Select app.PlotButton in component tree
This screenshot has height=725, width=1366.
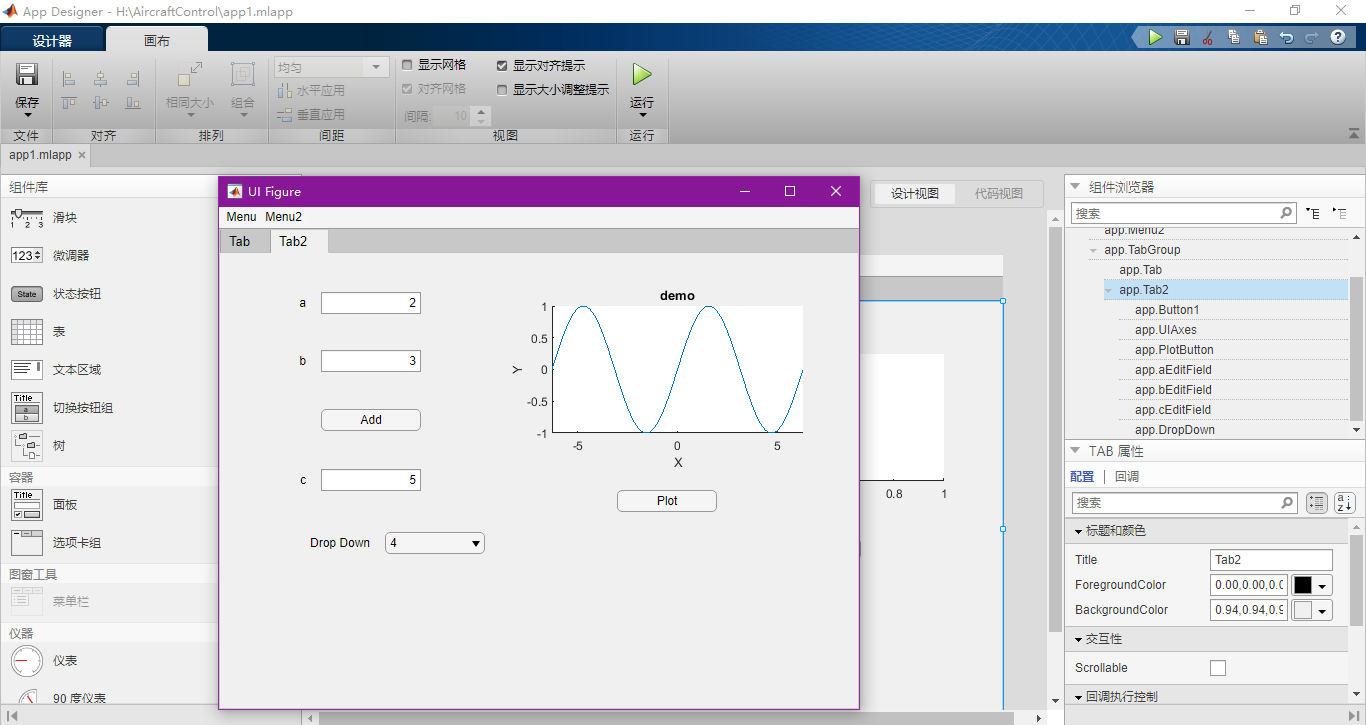click(x=1174, y=350)
